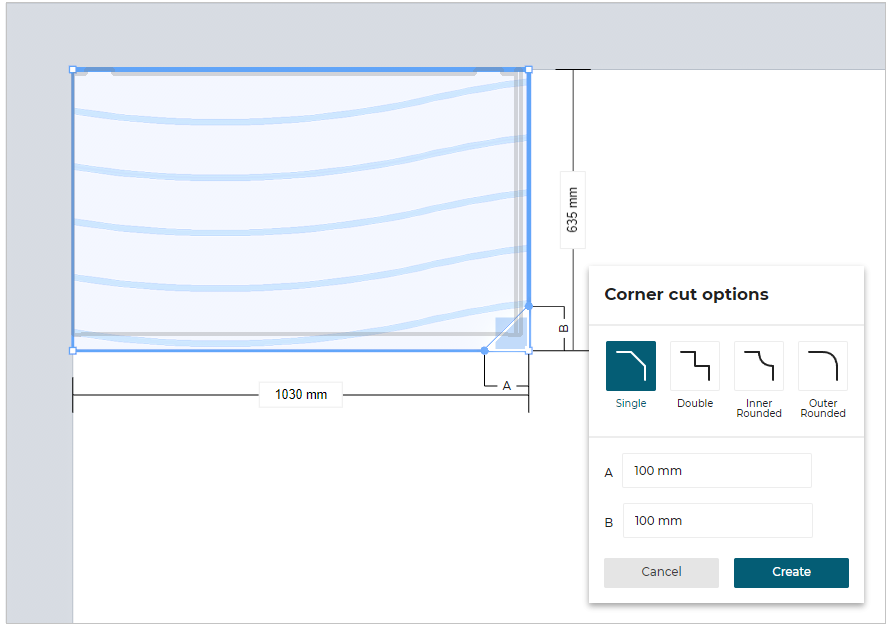Select the Single option as active style
Image resolution: width=888 pixels, height=629 pixels.
click(630, 365)
